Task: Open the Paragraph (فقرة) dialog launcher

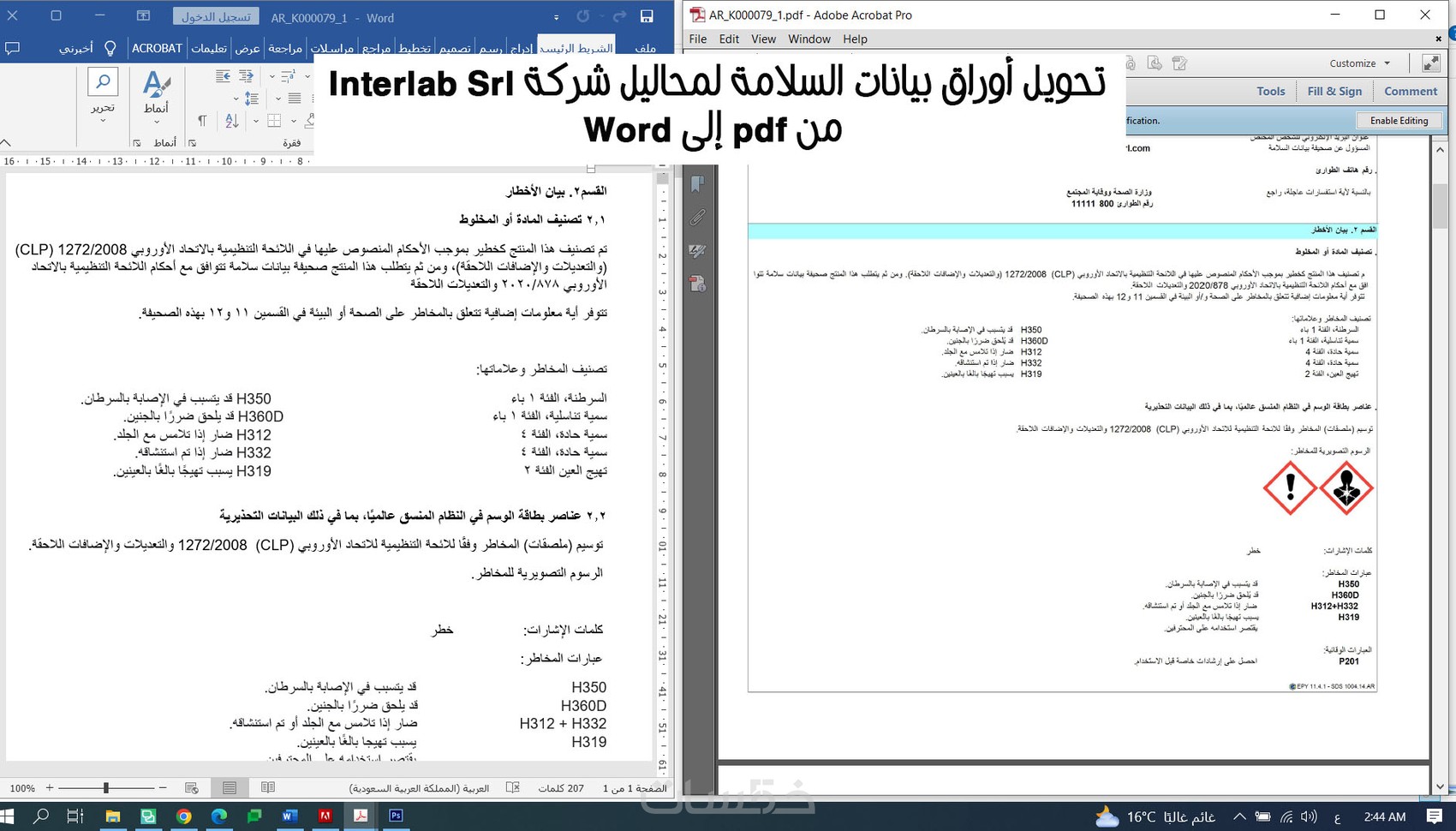Action: pos(192,143)
